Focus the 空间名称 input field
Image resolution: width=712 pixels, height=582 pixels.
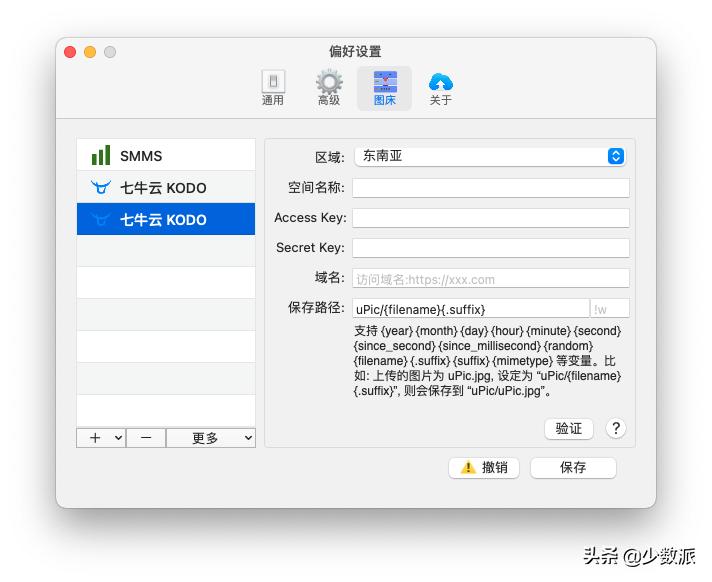(x=491, y=188)
